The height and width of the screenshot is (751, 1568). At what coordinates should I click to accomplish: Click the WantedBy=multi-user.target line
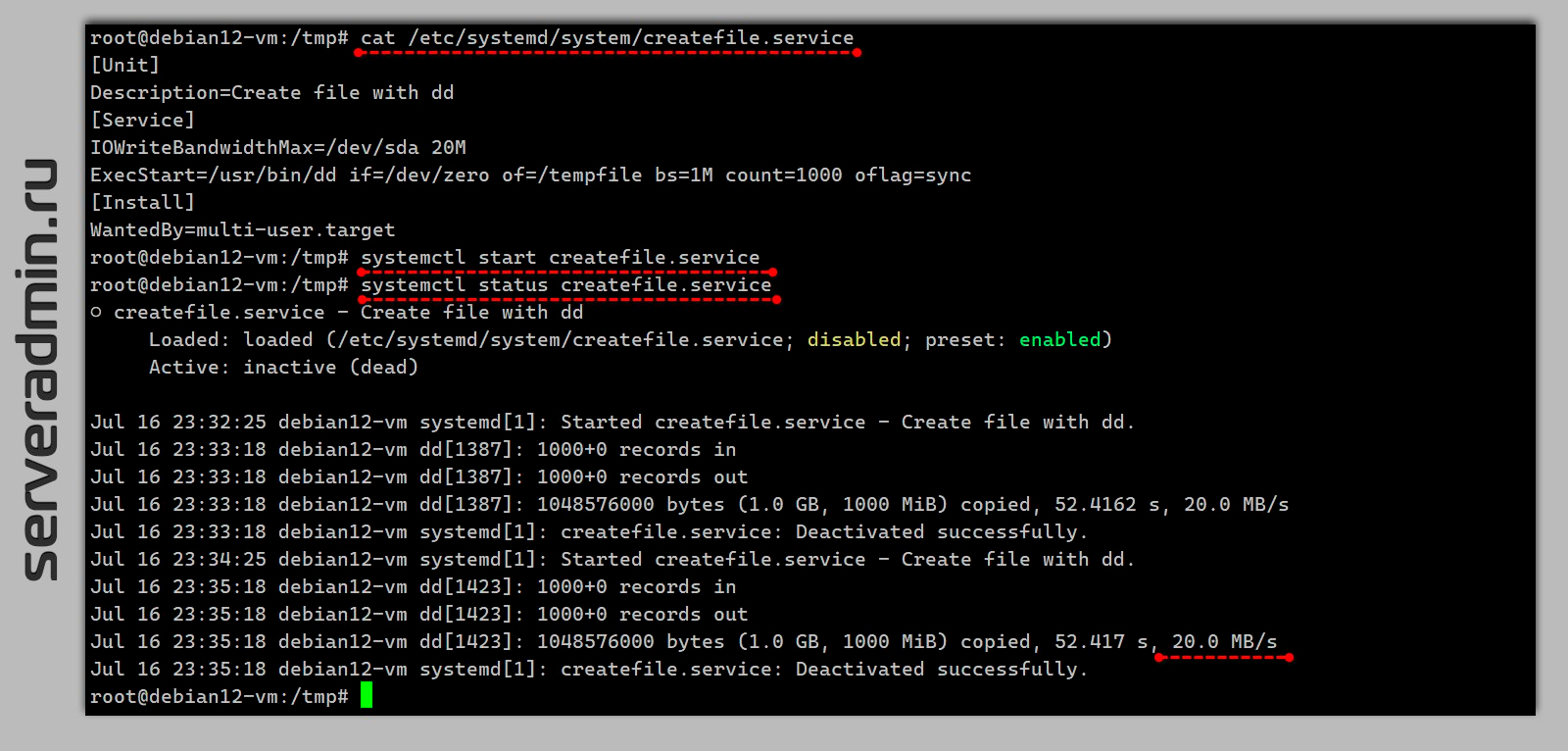click(x=242, y=230)
